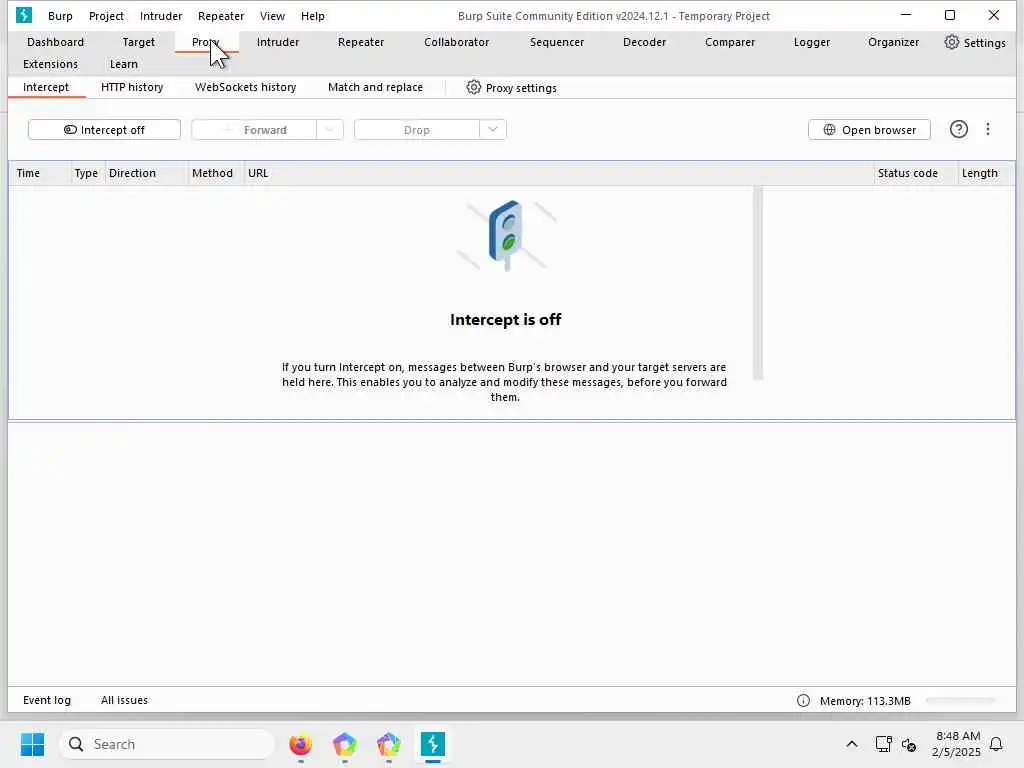Open the Burp menu
Screen dimensions: 1024x768
pyautogui.click(x=60, y=16)
